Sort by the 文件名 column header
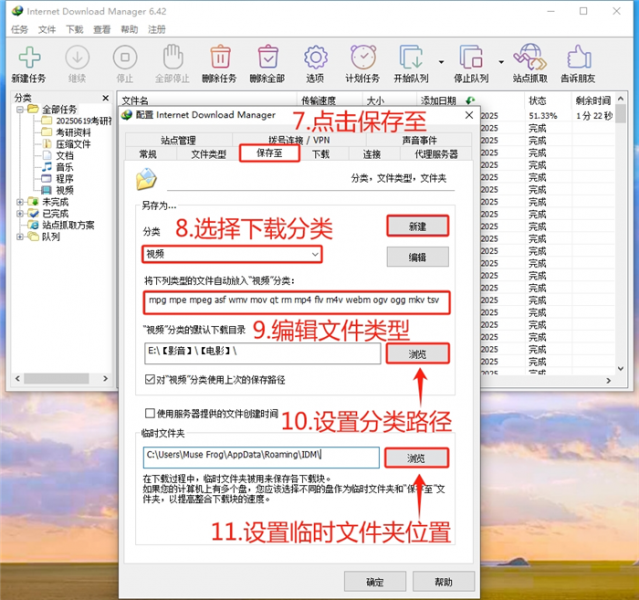This screenshot has width=639, height=600. pos(135,100)
